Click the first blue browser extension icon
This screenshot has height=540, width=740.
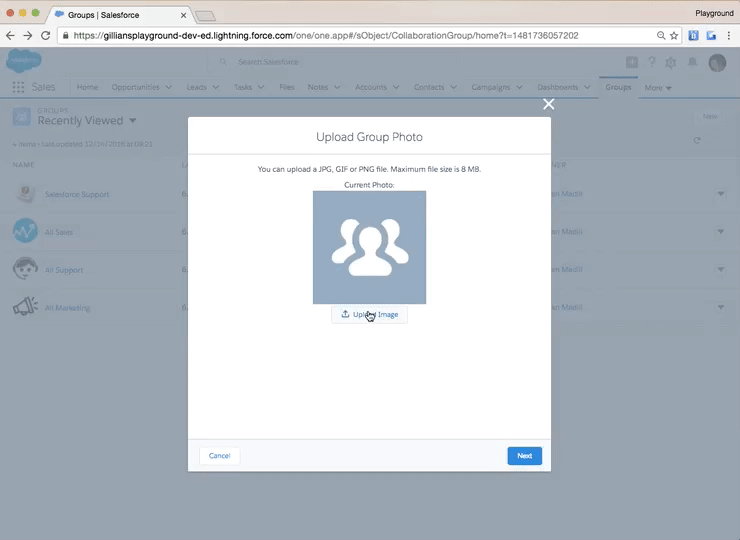pos(693,35)
